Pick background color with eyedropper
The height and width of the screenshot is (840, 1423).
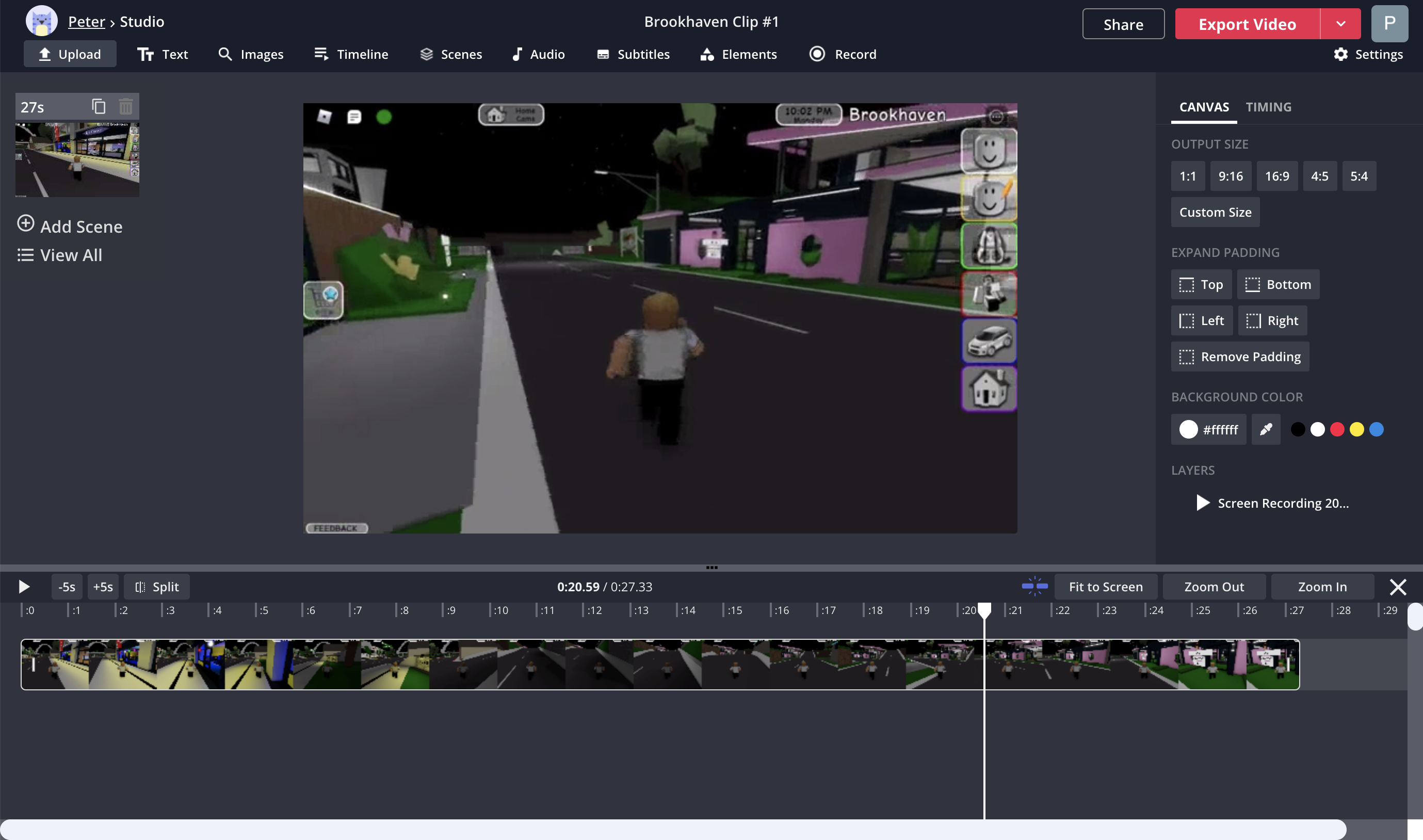1266,429
